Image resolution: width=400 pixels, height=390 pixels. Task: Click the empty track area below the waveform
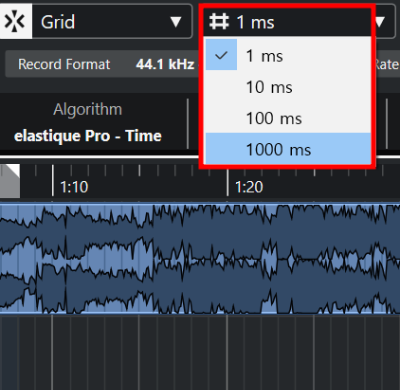pyautogui.click(x=200, y=352)
